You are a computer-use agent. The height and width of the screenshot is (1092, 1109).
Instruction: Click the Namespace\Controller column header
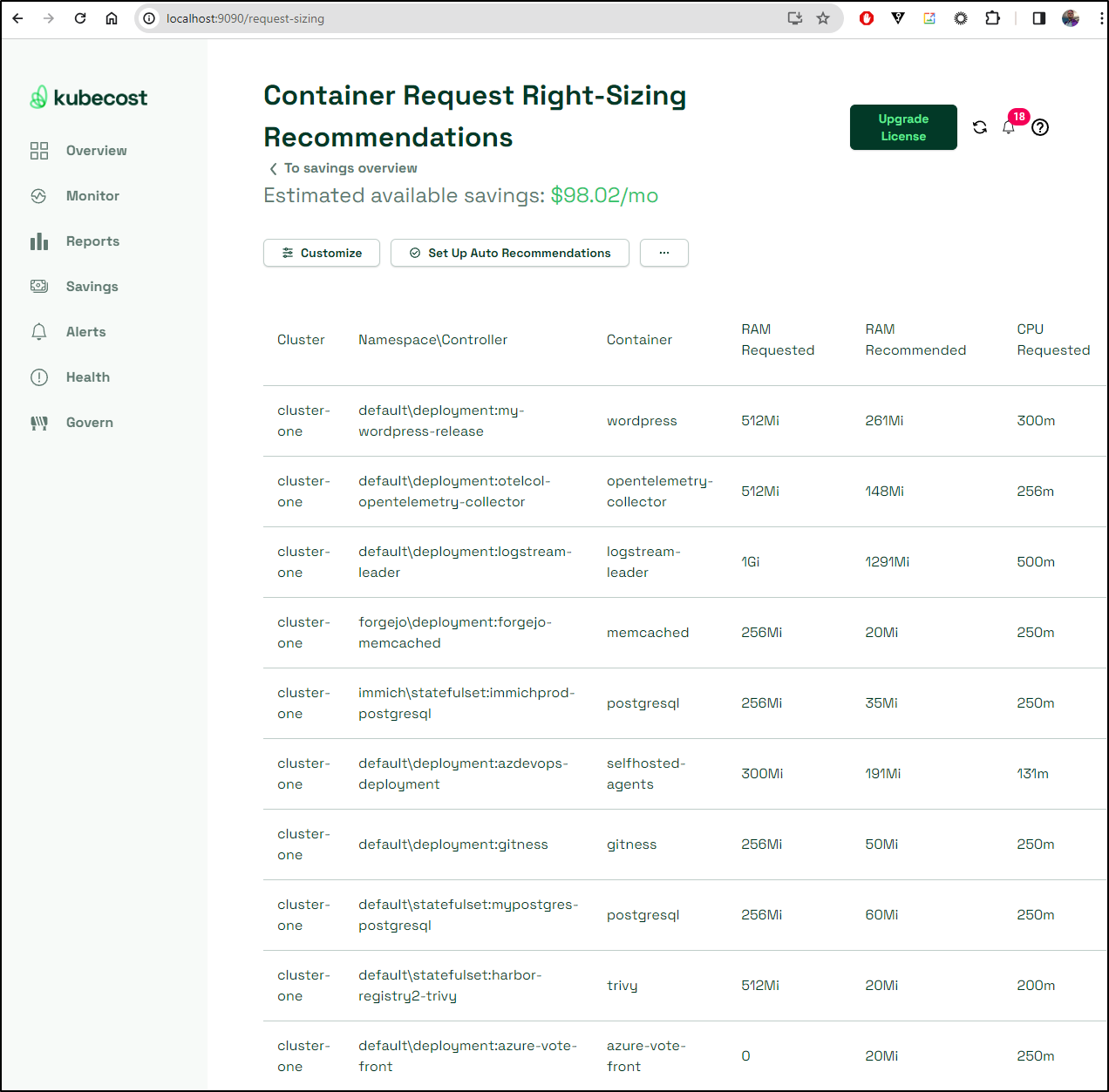[432, 340]
